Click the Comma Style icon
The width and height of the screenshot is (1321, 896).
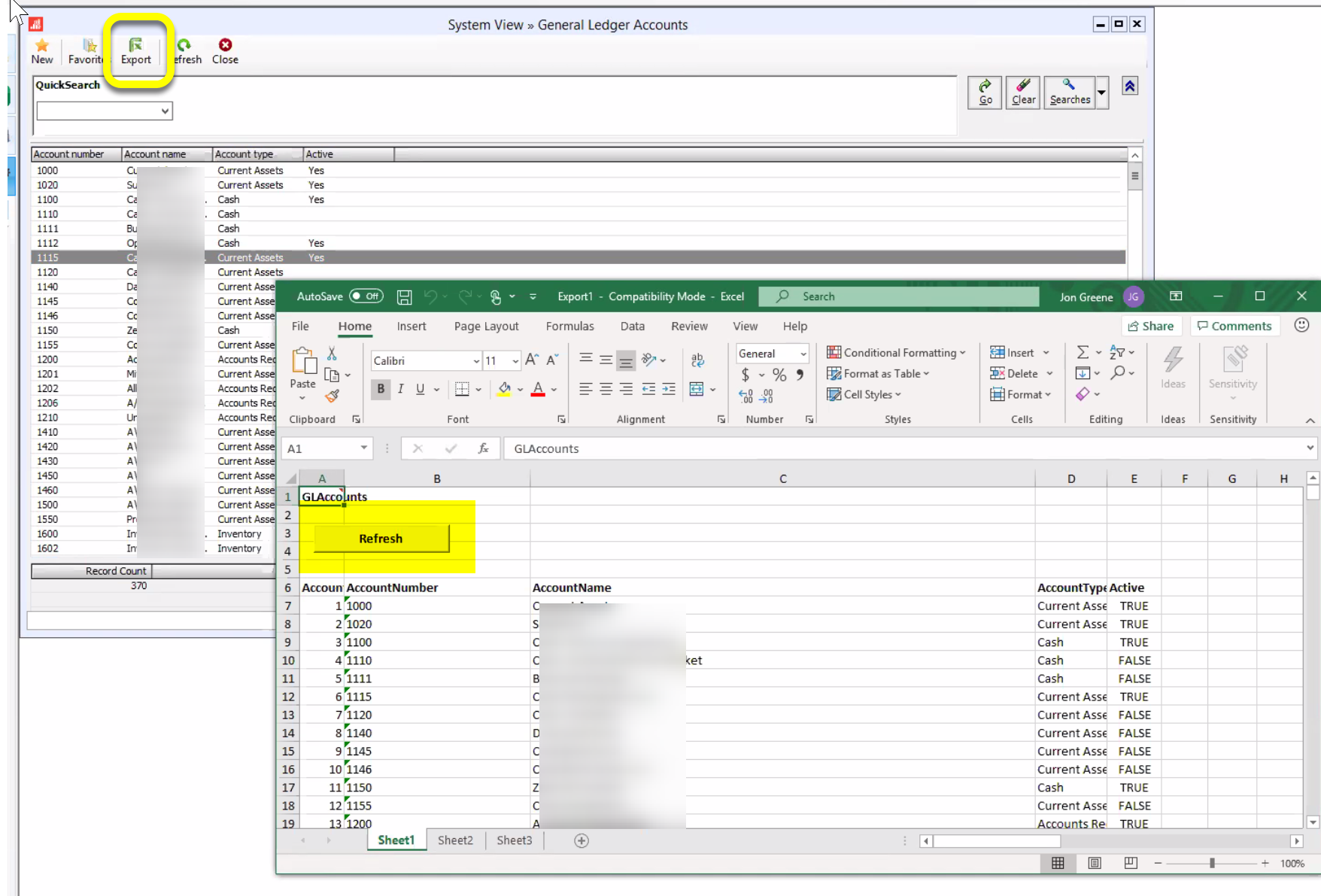(x=800, y=375)
